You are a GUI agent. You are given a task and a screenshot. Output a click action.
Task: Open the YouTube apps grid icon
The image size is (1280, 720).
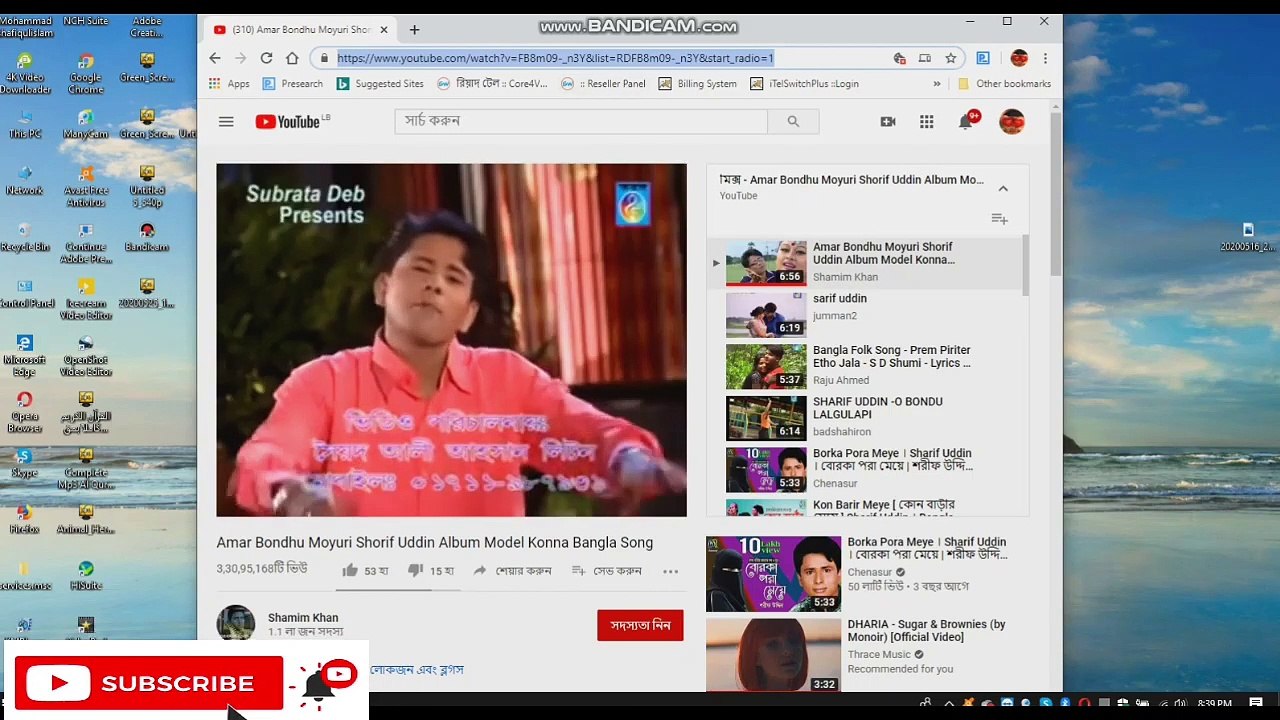pyautogui.click(x=927, y=122)
